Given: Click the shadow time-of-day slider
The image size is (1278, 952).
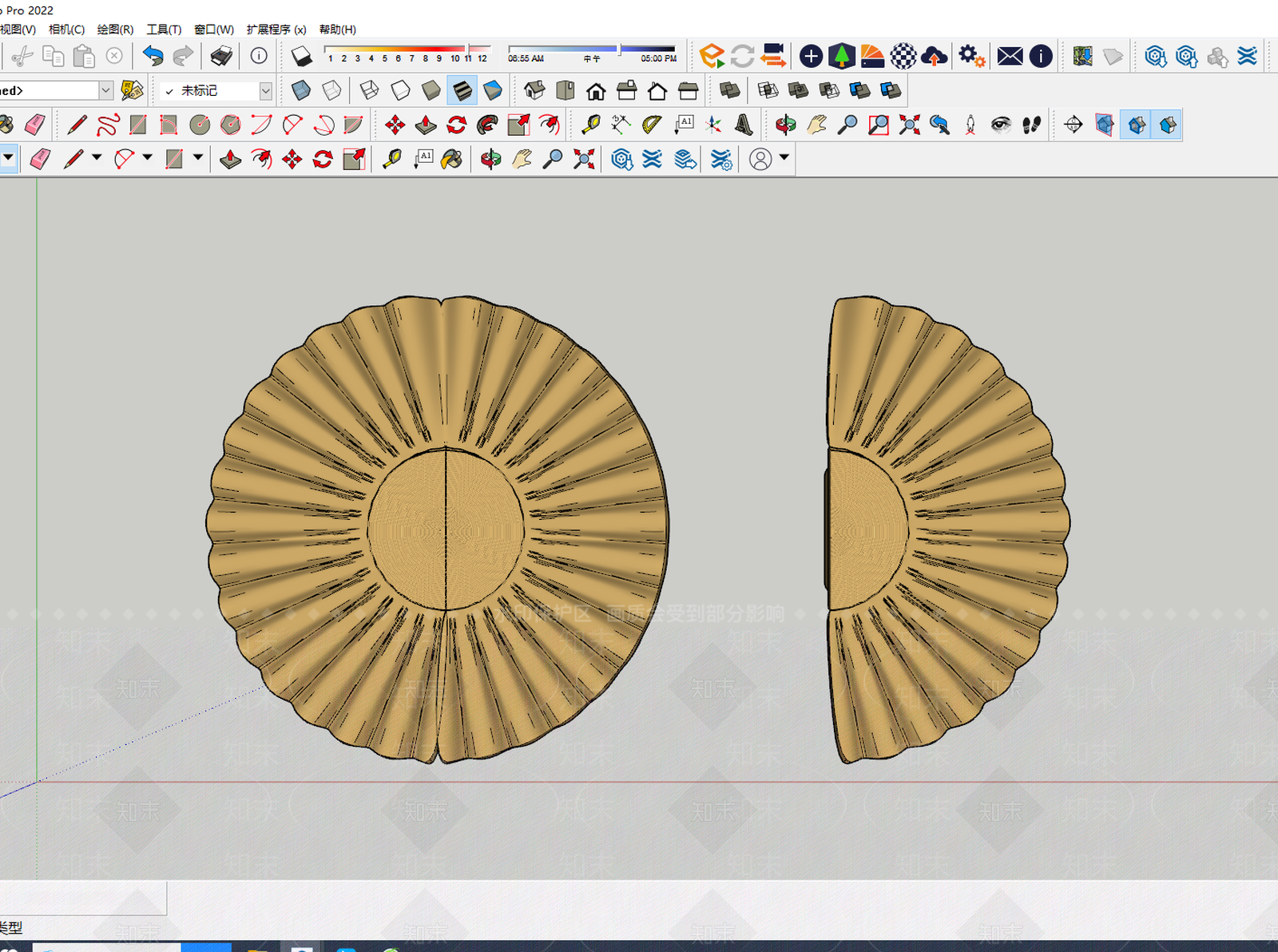Looking at the screenshot, I should pyautogui.click(x=591, y=50).
